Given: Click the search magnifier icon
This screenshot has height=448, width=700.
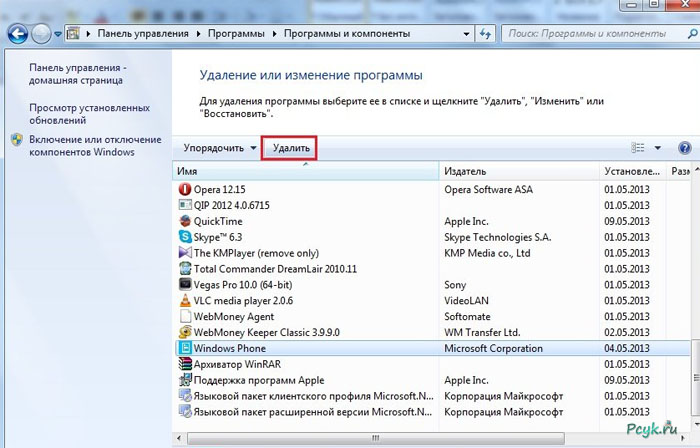Looking at the screenshot, I should point(692,33).
